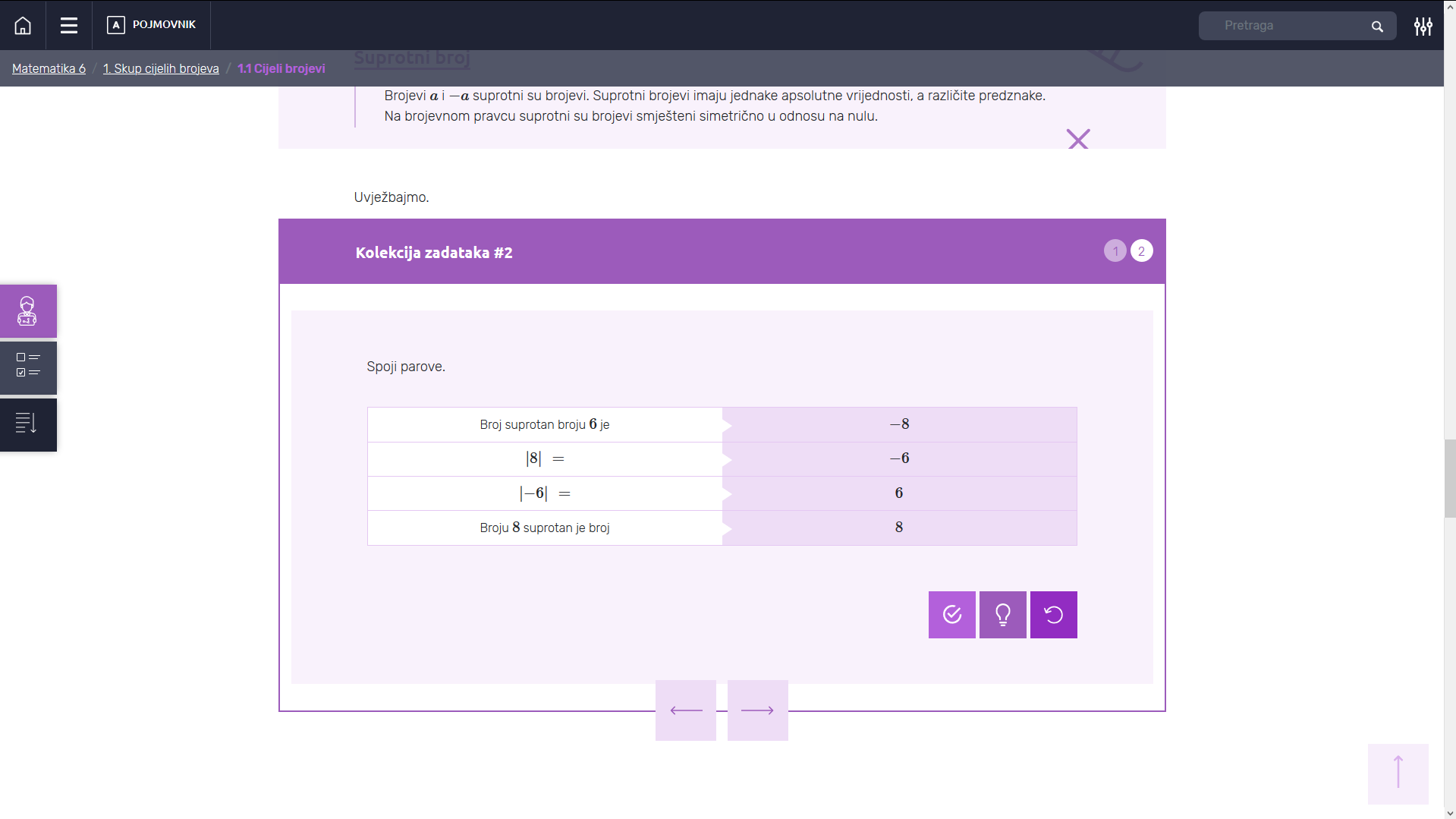Image resolution: width=1456 pixels, height=819 pixels.
Task: Open the student profile sidebar icon
Action: point(28,311)
